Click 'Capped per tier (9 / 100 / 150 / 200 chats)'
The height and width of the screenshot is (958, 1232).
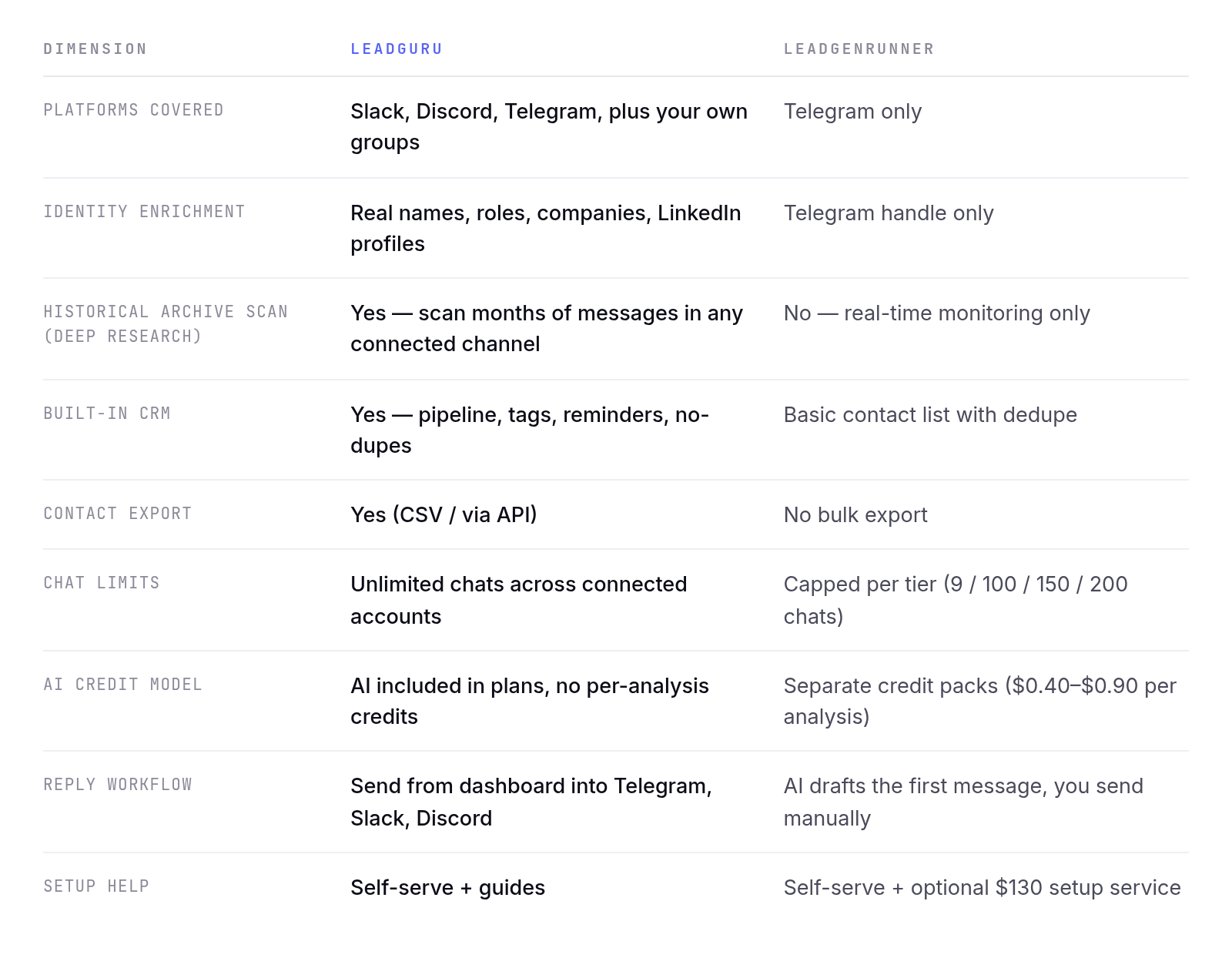(956, 601)
